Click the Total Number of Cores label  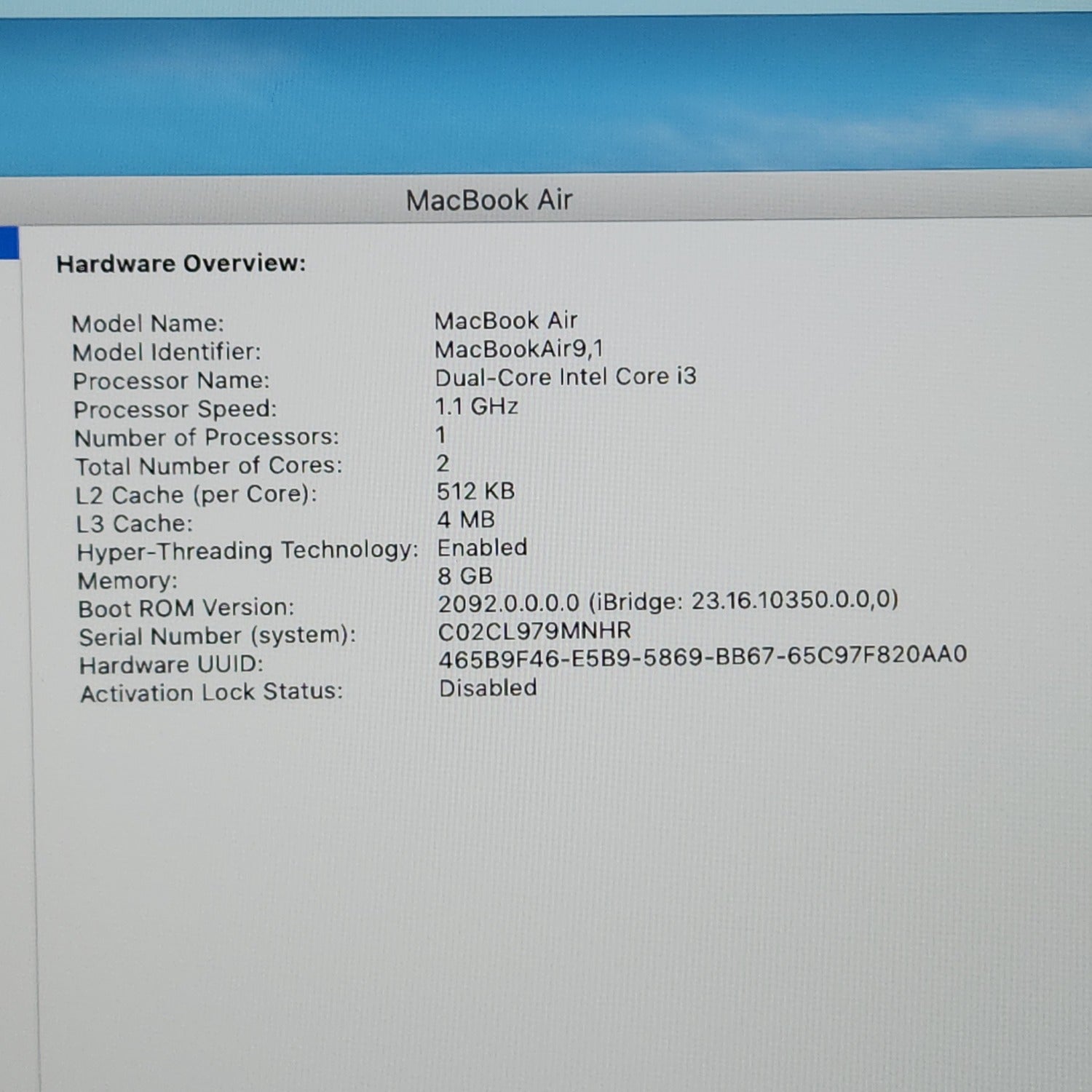208,466
